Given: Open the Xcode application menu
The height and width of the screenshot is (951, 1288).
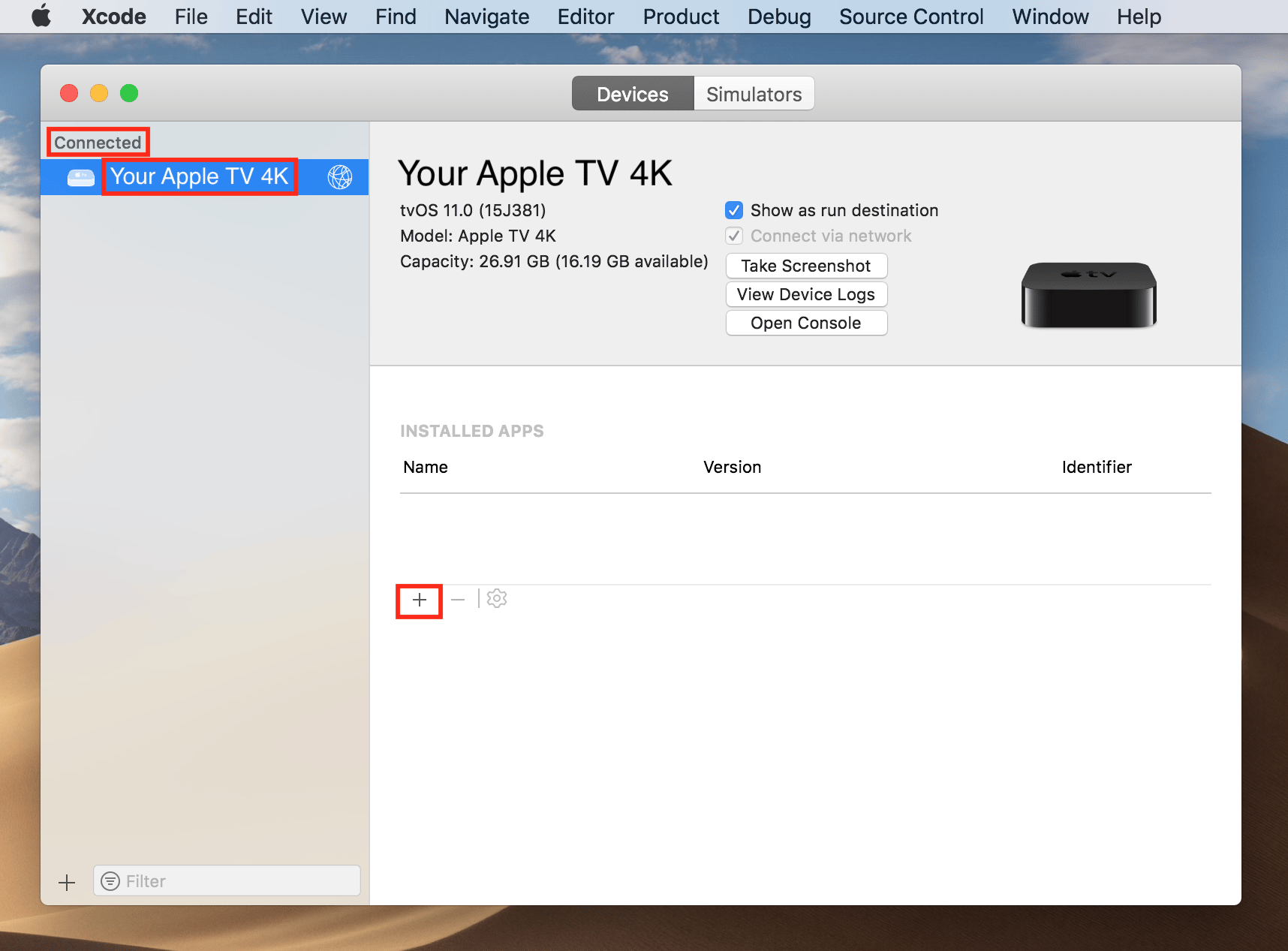Looking at the screenshot, I should 113,17.
